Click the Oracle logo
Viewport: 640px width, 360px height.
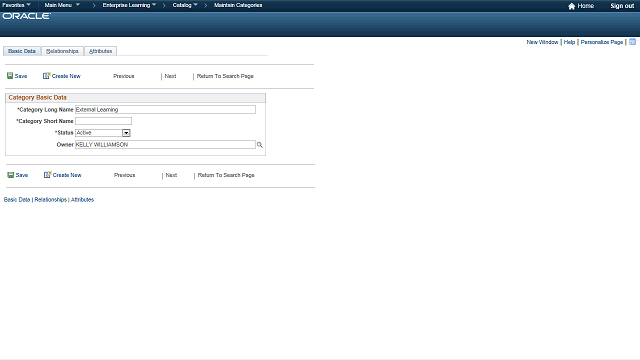pyautogui.click(x=27, y=16)
